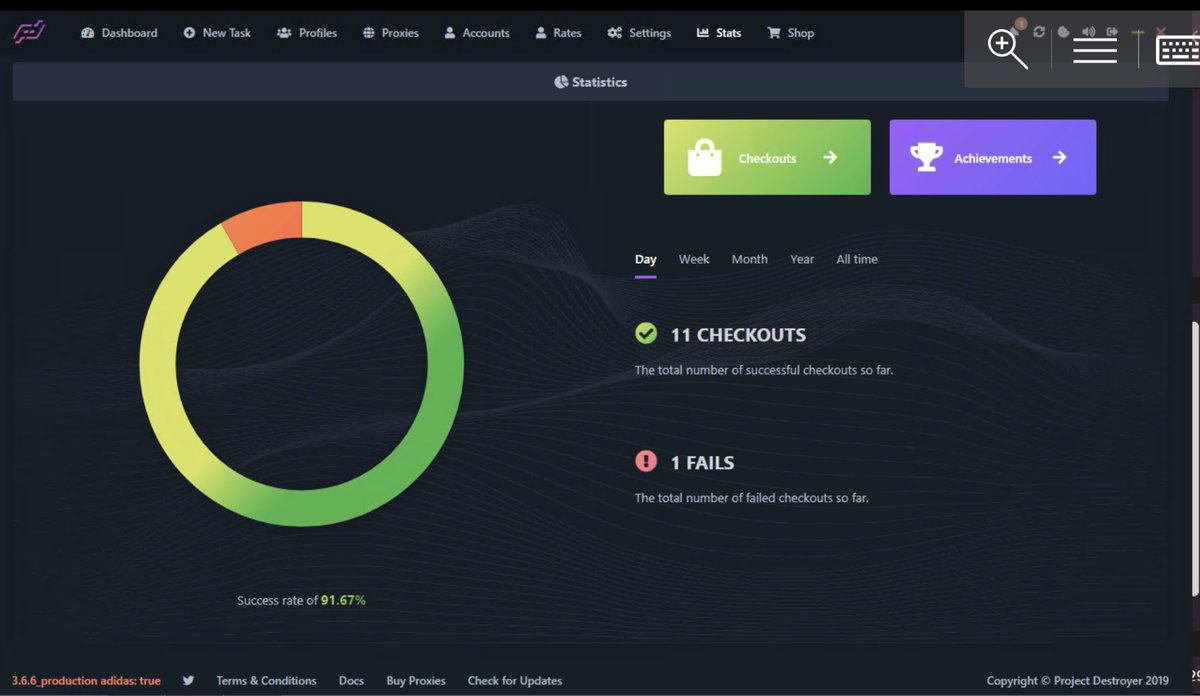Open the hamburger menu overlay icon
This screenshot has width=1200, height=696.
pyautogui.click(x=1095, y=49)
